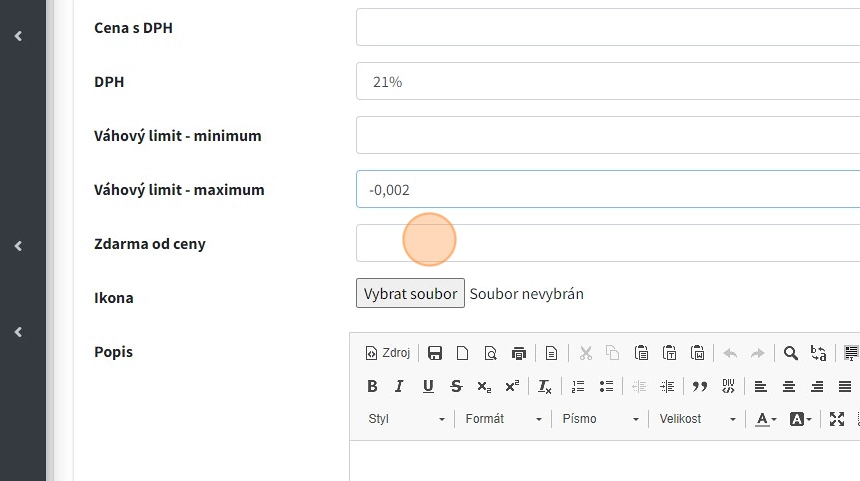Open the Styl dropdown

[406, 419]
